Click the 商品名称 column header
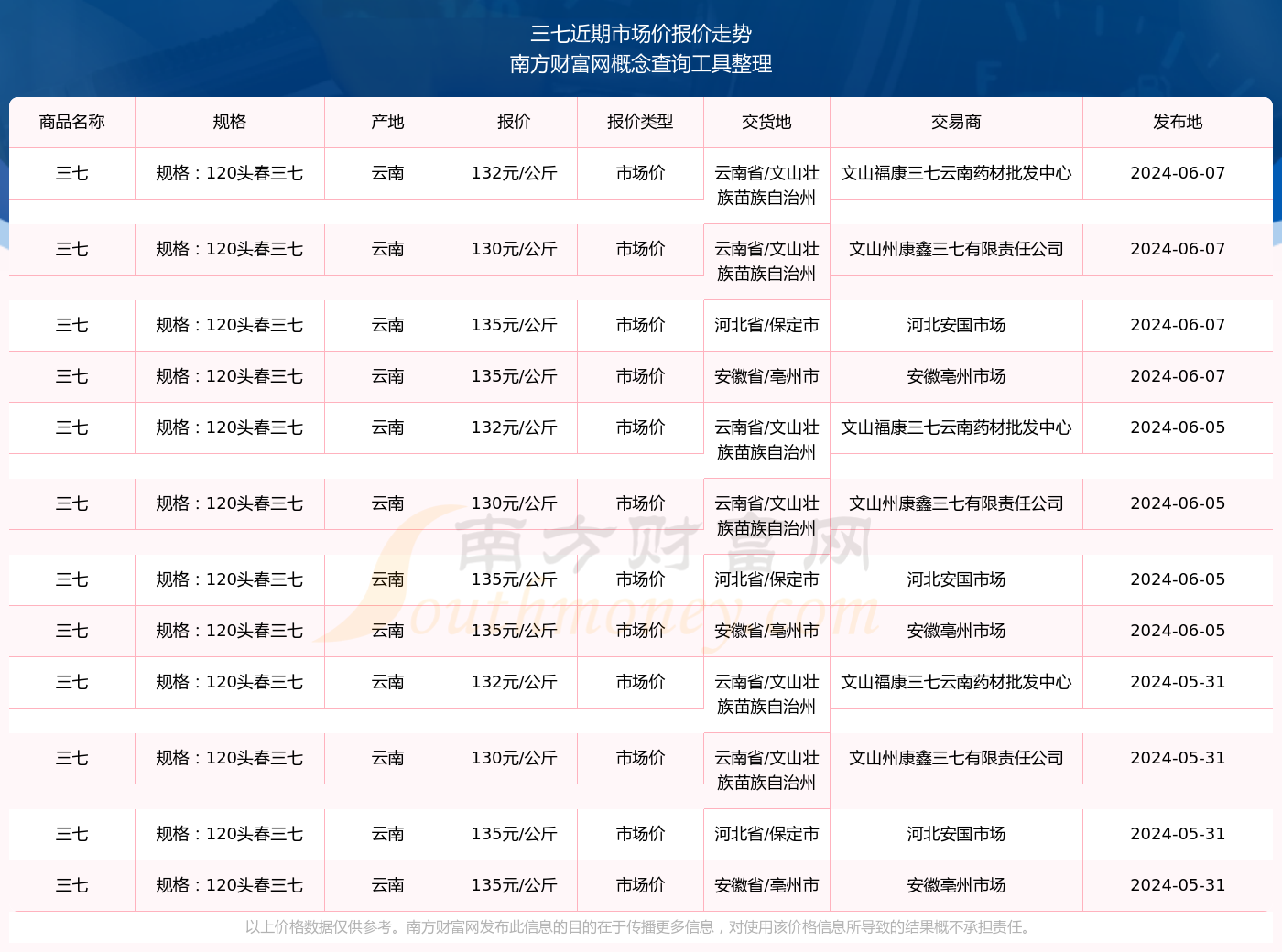 click(72, 122)
